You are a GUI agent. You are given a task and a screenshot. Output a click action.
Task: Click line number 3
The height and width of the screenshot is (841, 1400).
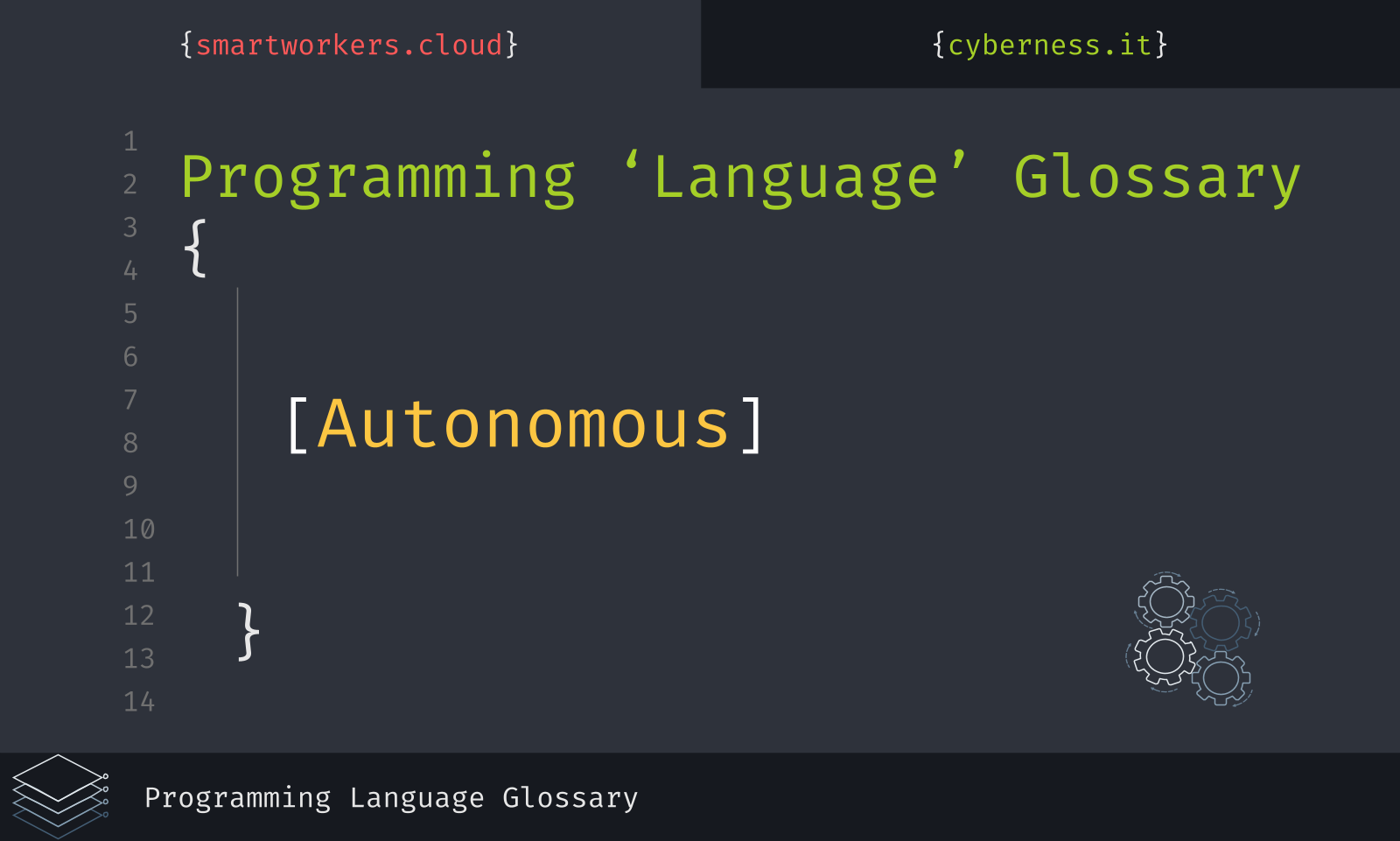(130, 228)
